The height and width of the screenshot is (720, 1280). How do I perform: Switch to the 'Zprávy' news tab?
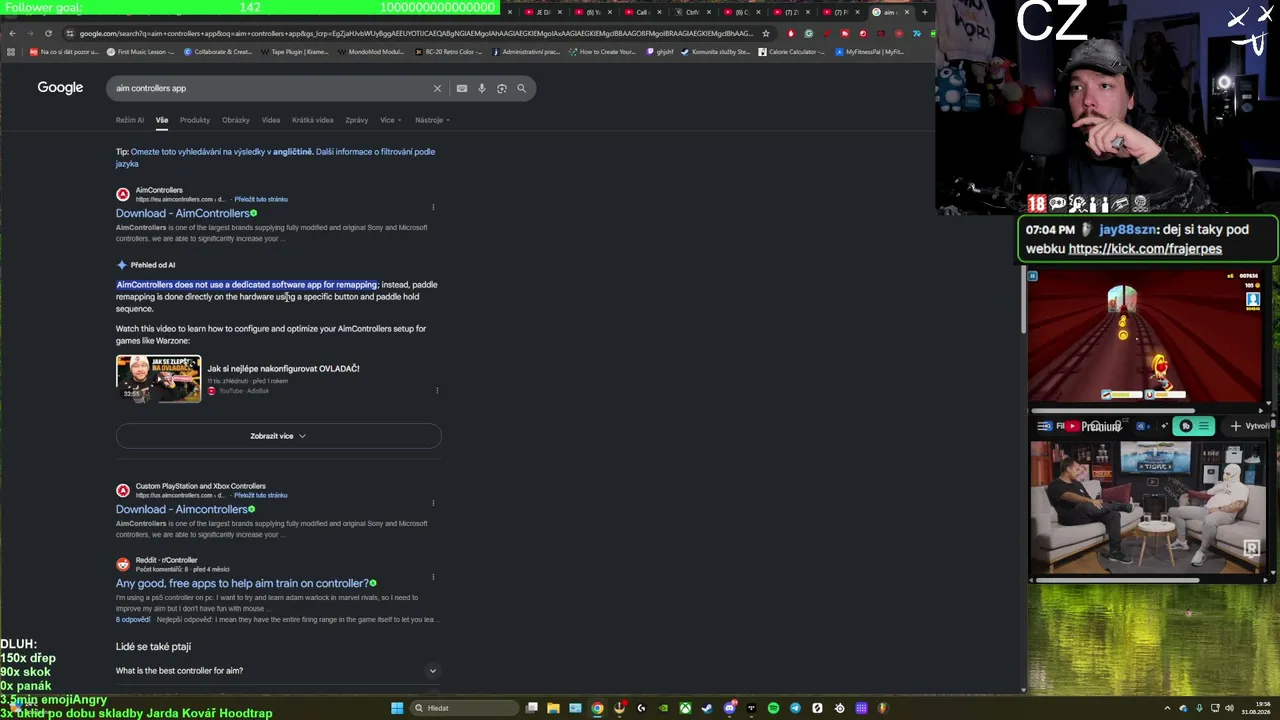point(357,120)
